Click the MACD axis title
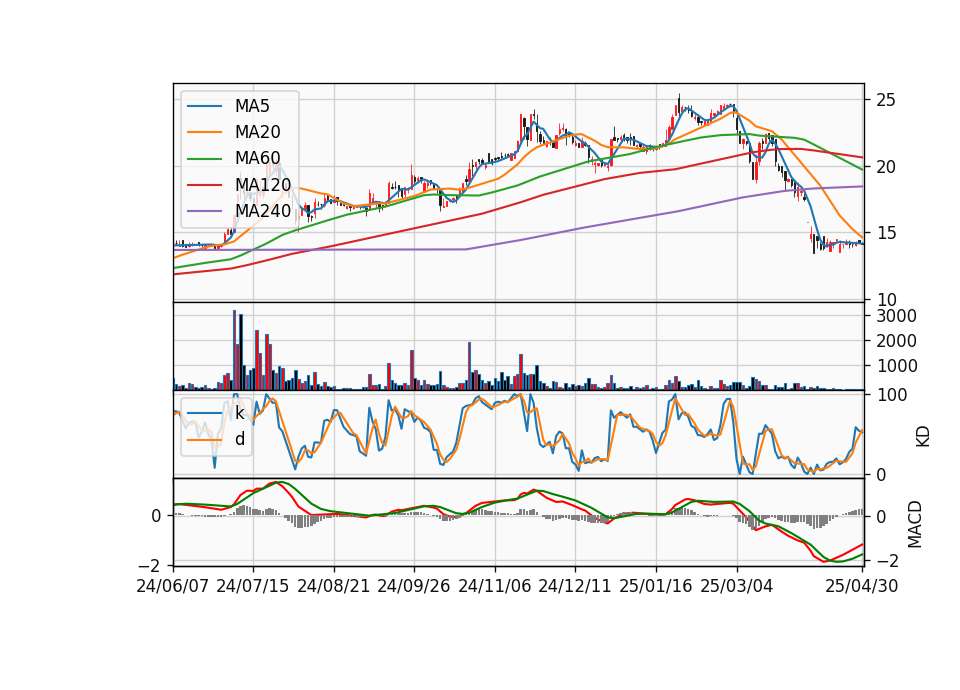This screenshot has width=960, height=690. [x=915, y=524]
